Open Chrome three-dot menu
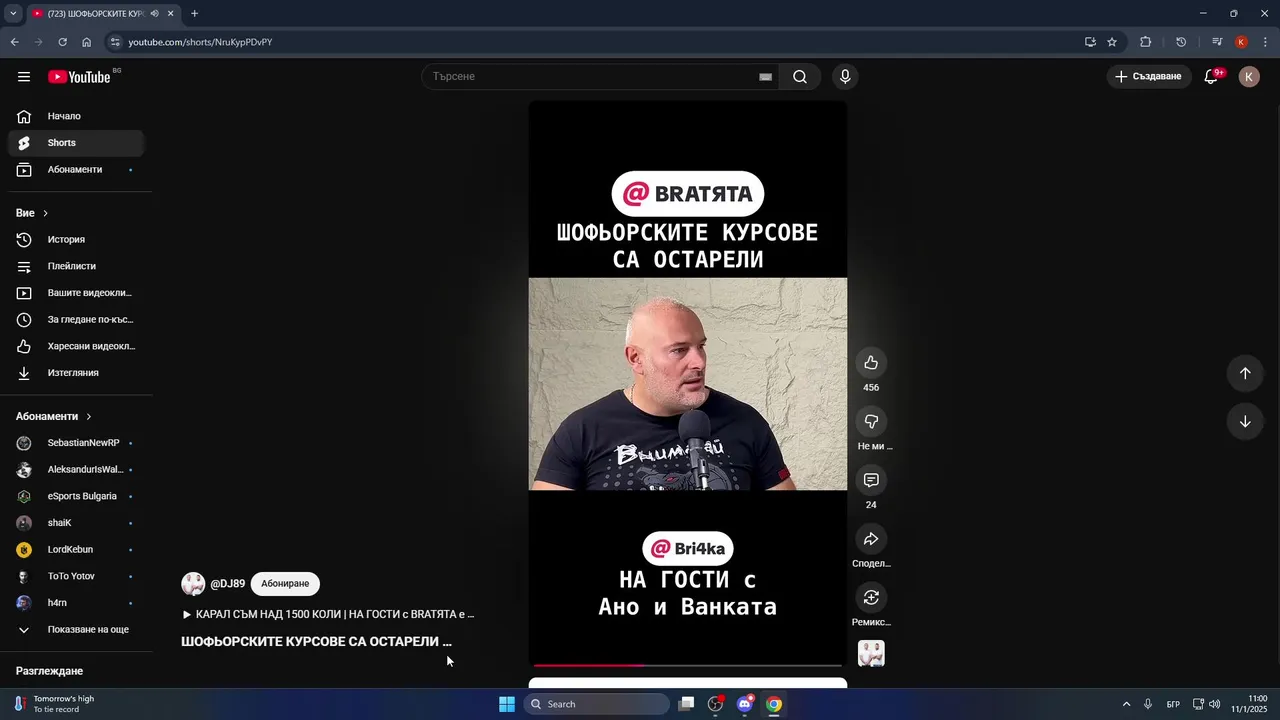Screen dimensions: 1280x720 (x=1266, y=42)
